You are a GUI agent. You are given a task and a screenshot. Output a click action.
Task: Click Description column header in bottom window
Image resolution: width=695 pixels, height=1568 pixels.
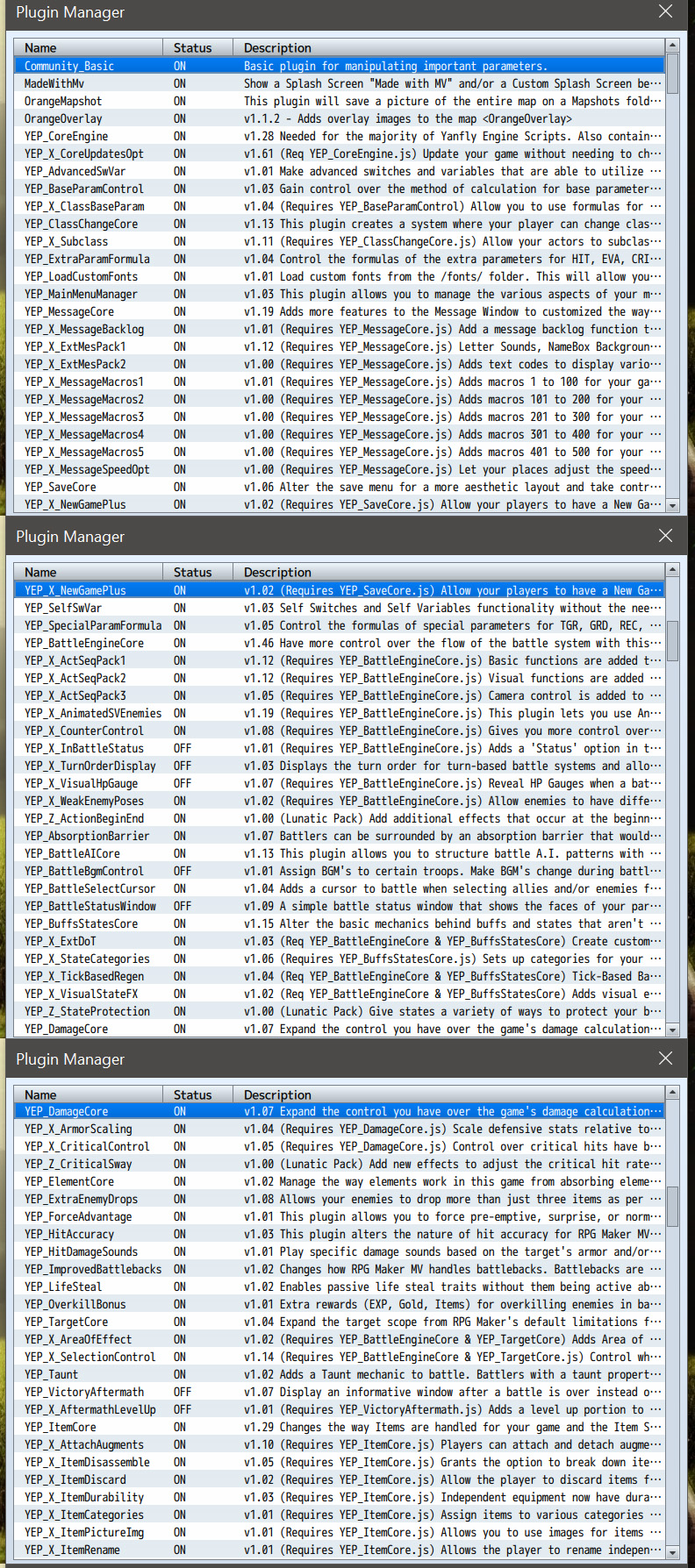(448, 1094)
